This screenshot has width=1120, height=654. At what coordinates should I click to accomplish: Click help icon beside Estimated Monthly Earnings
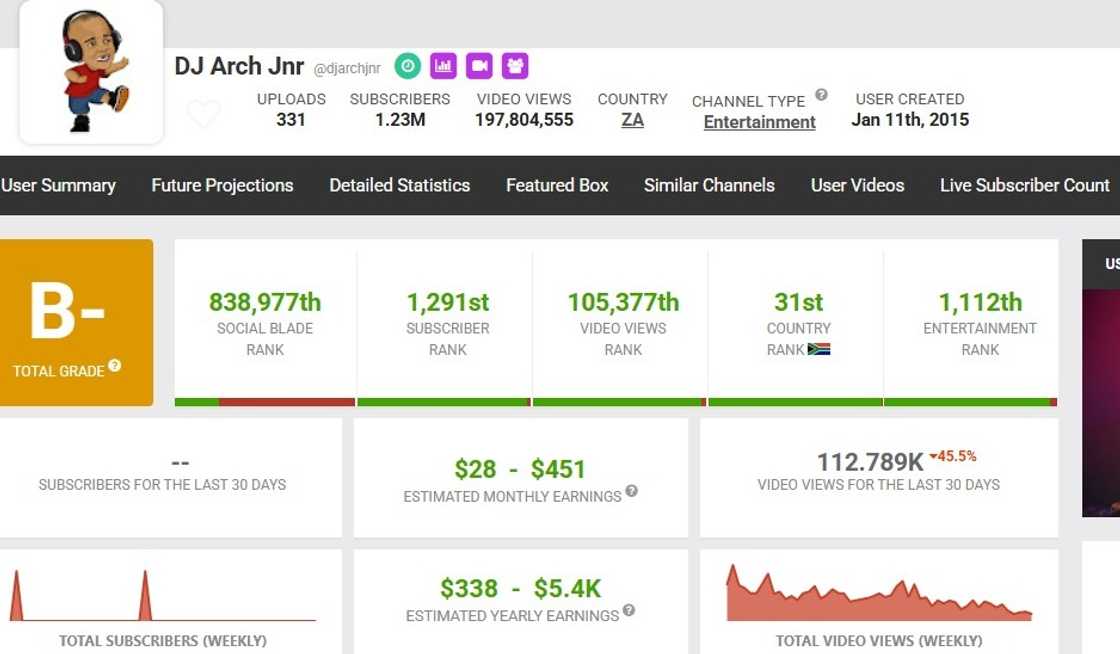click(631, 492)
